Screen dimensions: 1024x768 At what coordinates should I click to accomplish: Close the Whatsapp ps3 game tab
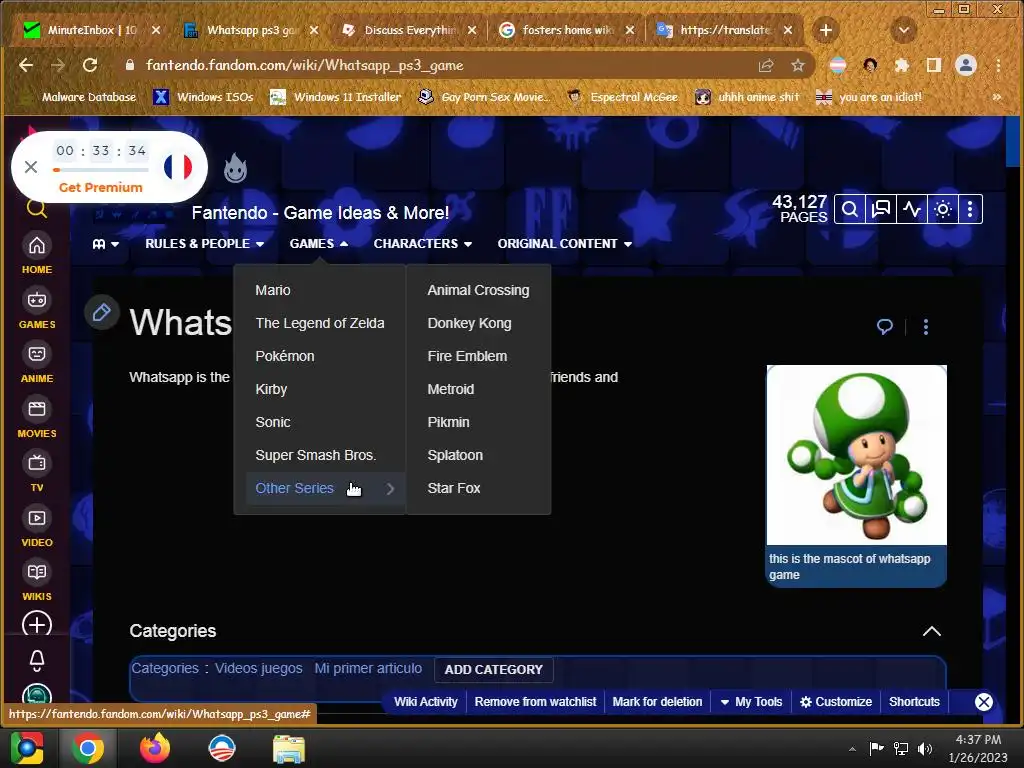(x=314, y=30)
